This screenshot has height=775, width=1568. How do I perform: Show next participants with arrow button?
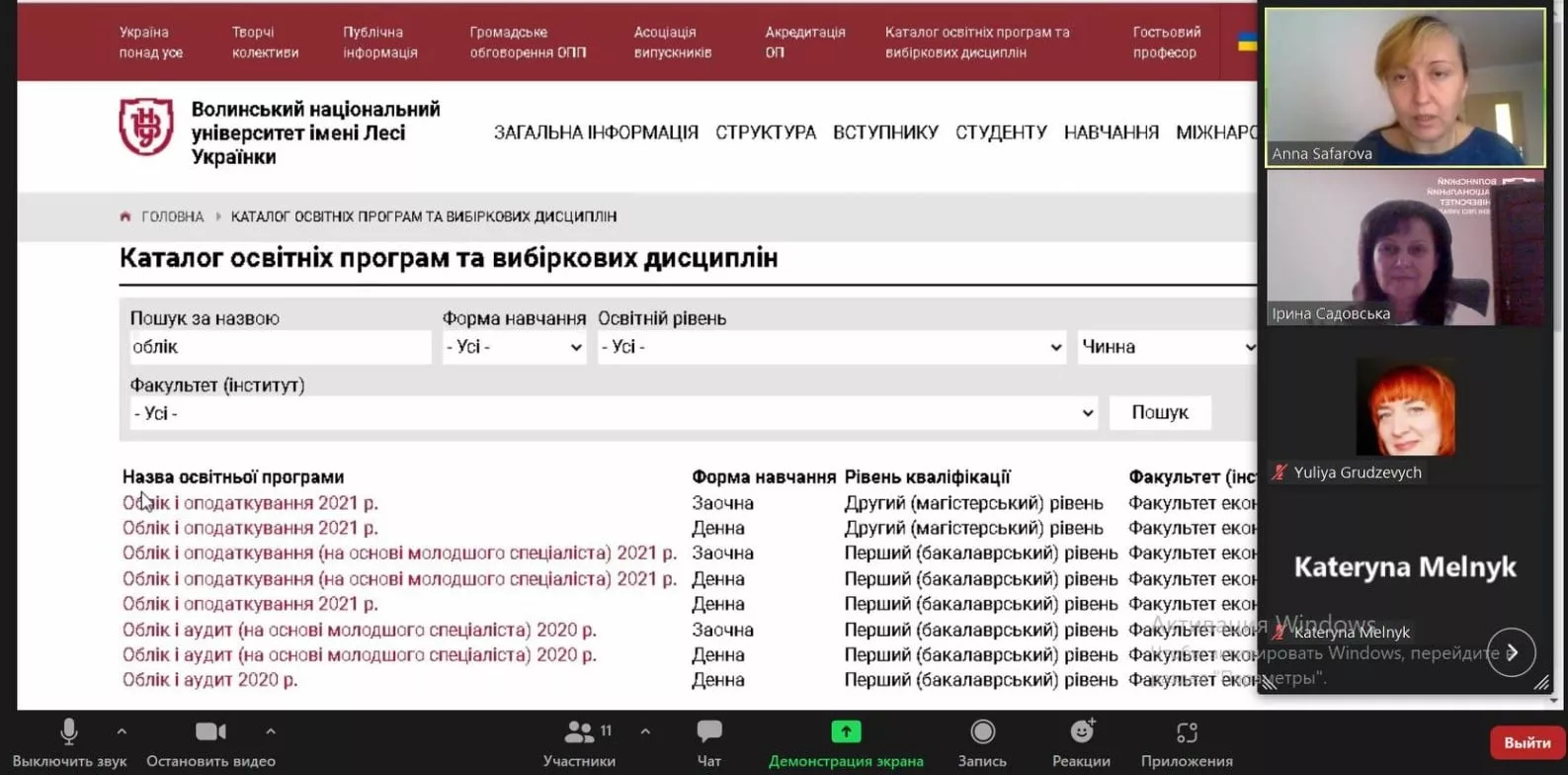(1512, 651)
